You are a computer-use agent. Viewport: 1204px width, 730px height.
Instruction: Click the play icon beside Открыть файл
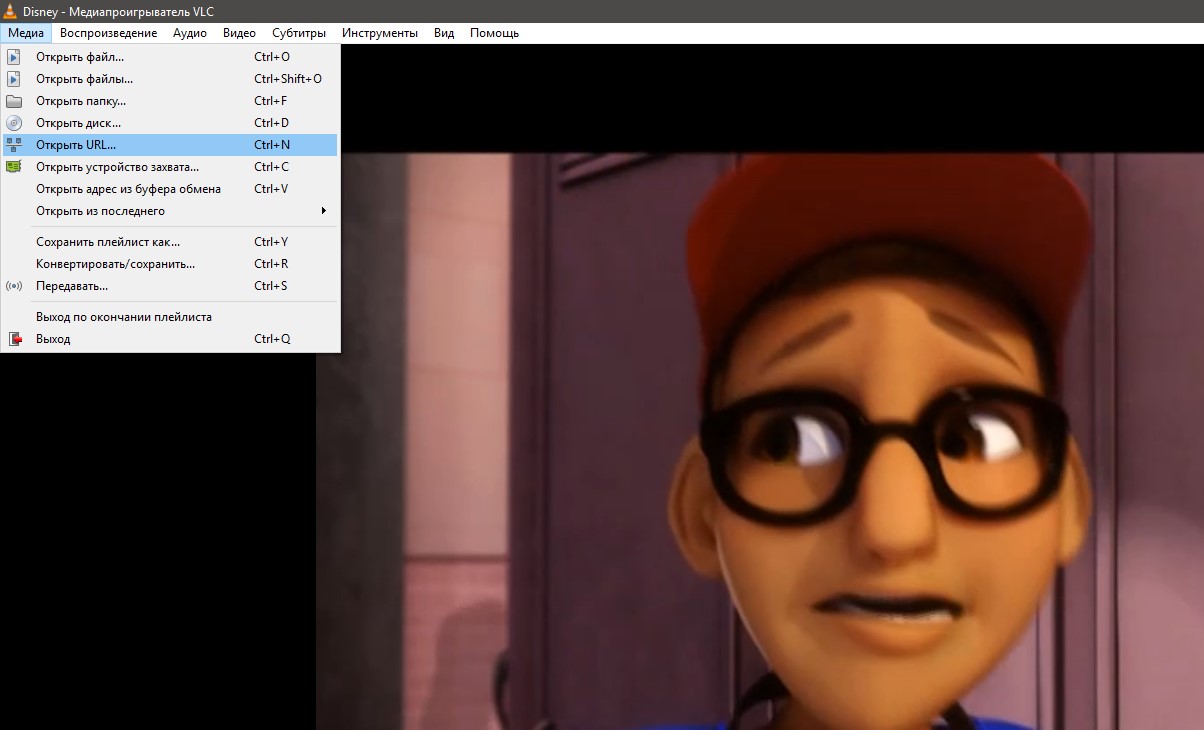click(x=14, y=57)
